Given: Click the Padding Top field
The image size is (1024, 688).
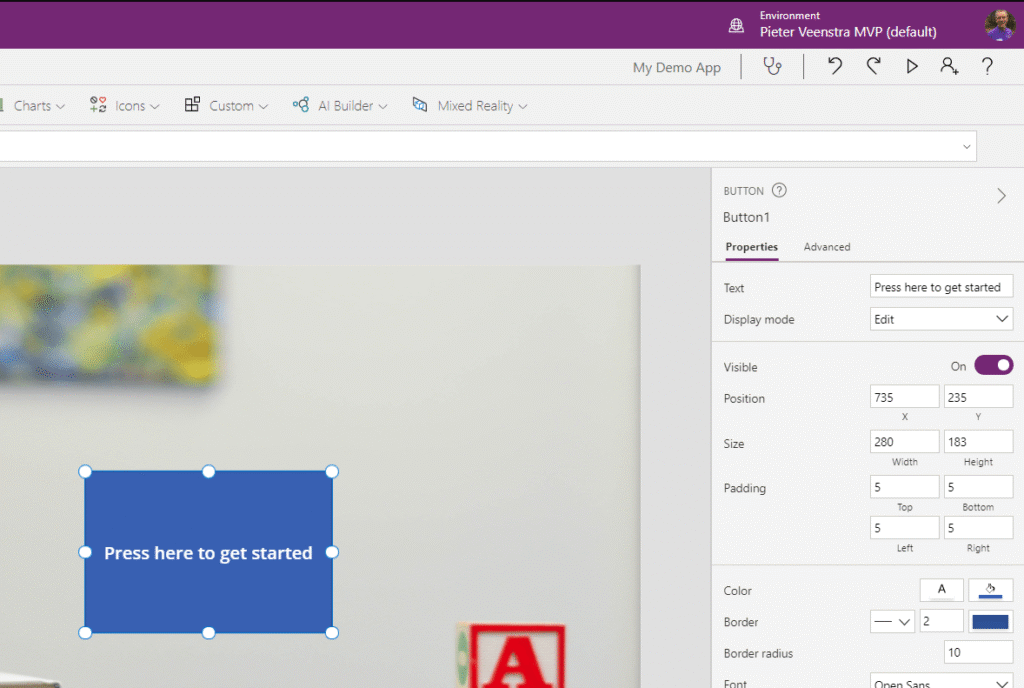Looking at the screenshot, I should 904,487.
